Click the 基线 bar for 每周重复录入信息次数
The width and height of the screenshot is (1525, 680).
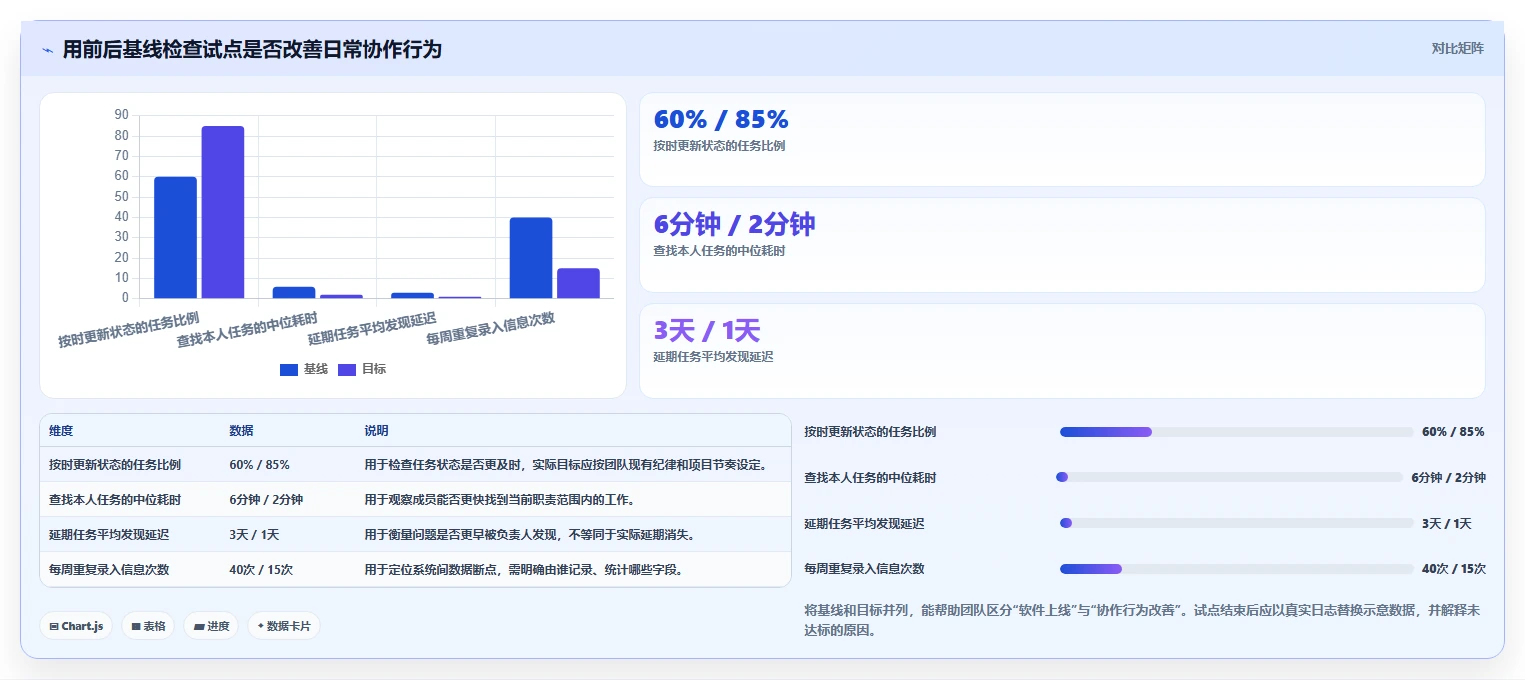coord(531,258)
